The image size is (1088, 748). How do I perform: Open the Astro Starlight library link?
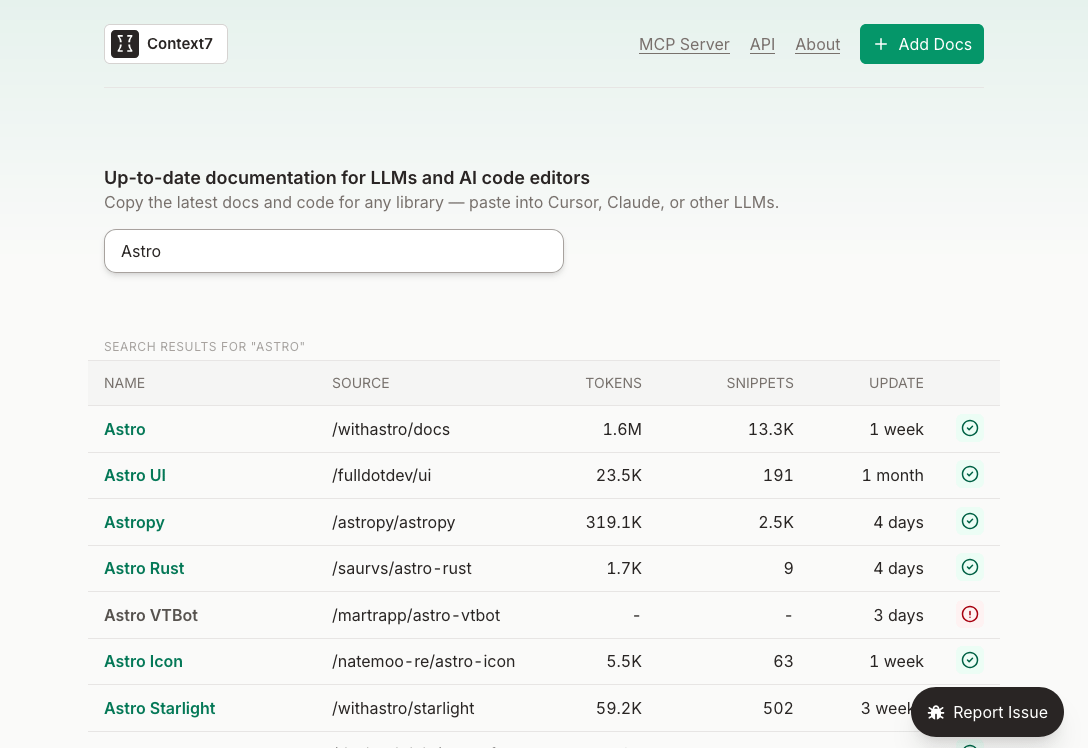(x=160, y=708)
